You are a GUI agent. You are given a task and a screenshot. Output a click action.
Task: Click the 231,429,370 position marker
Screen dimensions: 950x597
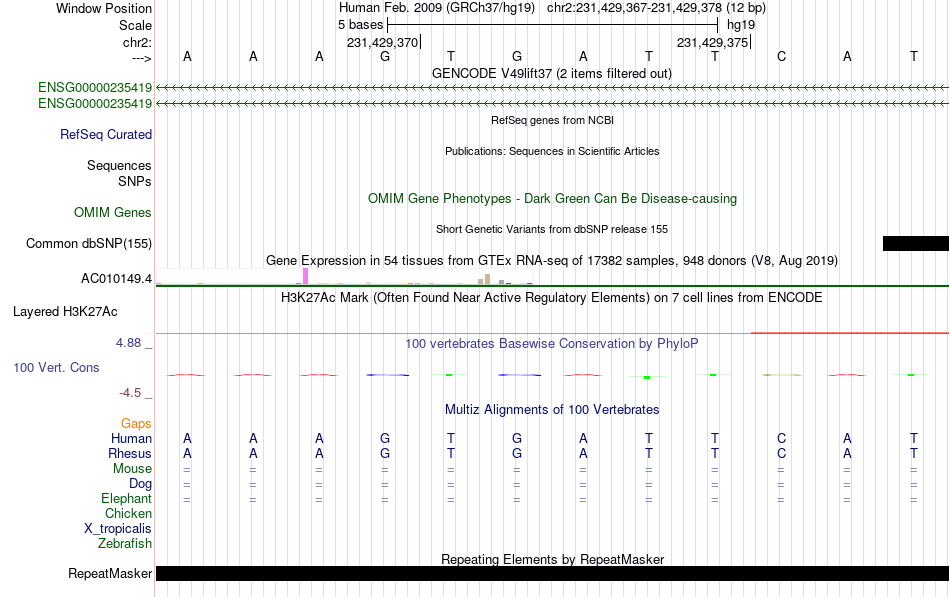click(x=383, y=42)
